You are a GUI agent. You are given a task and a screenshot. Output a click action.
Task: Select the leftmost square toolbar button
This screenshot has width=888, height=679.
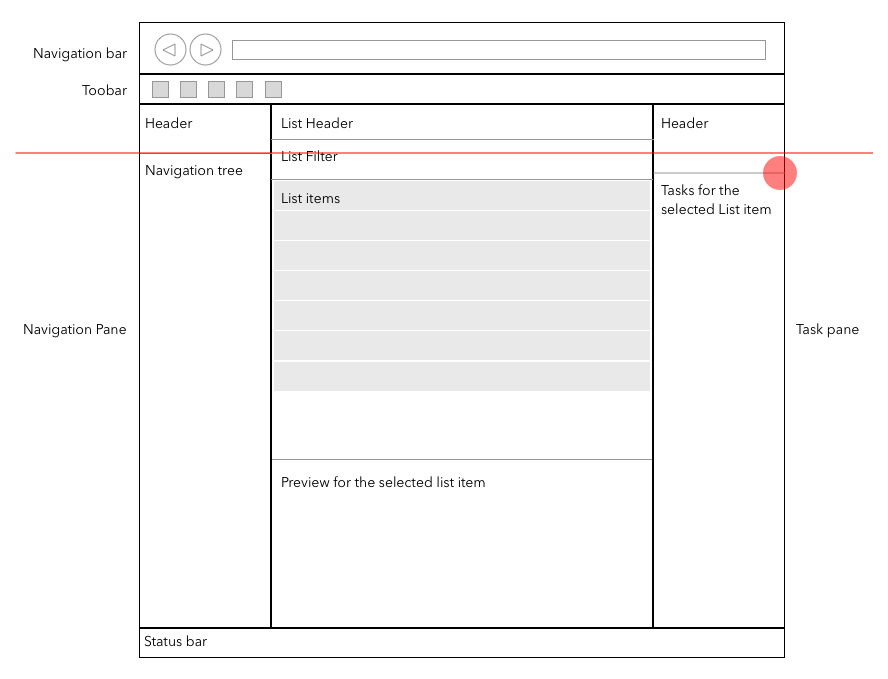point(160,89)
